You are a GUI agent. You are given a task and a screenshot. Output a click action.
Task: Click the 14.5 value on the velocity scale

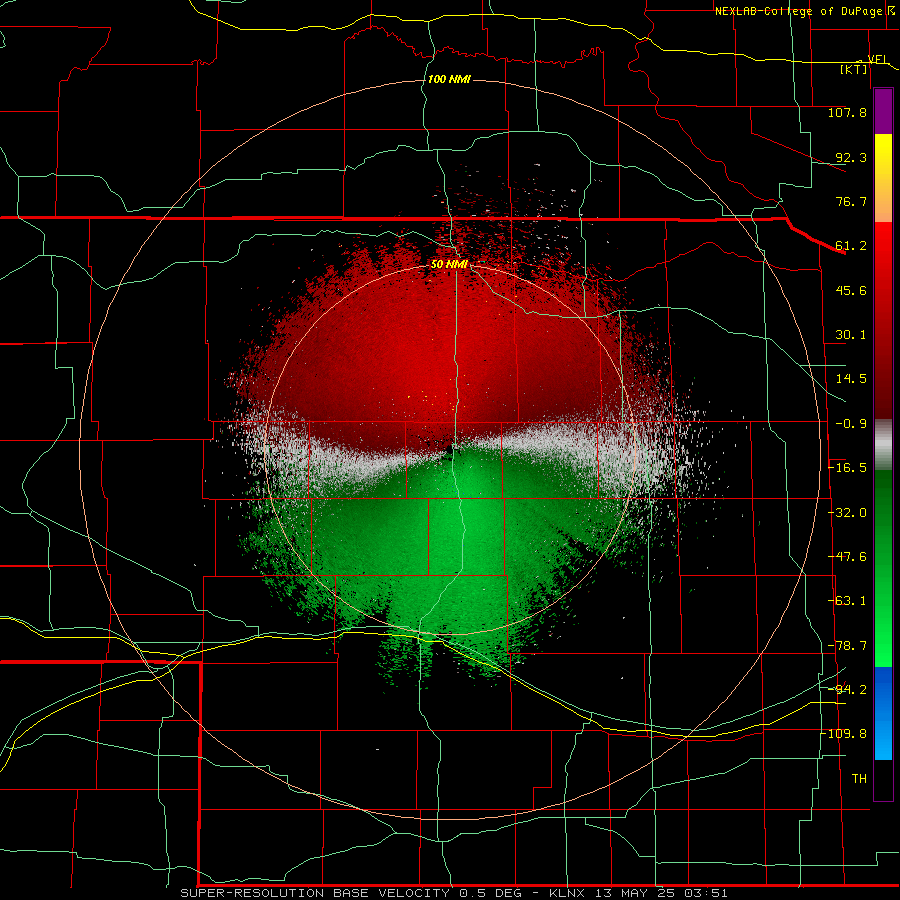click(x=851, y=379)
